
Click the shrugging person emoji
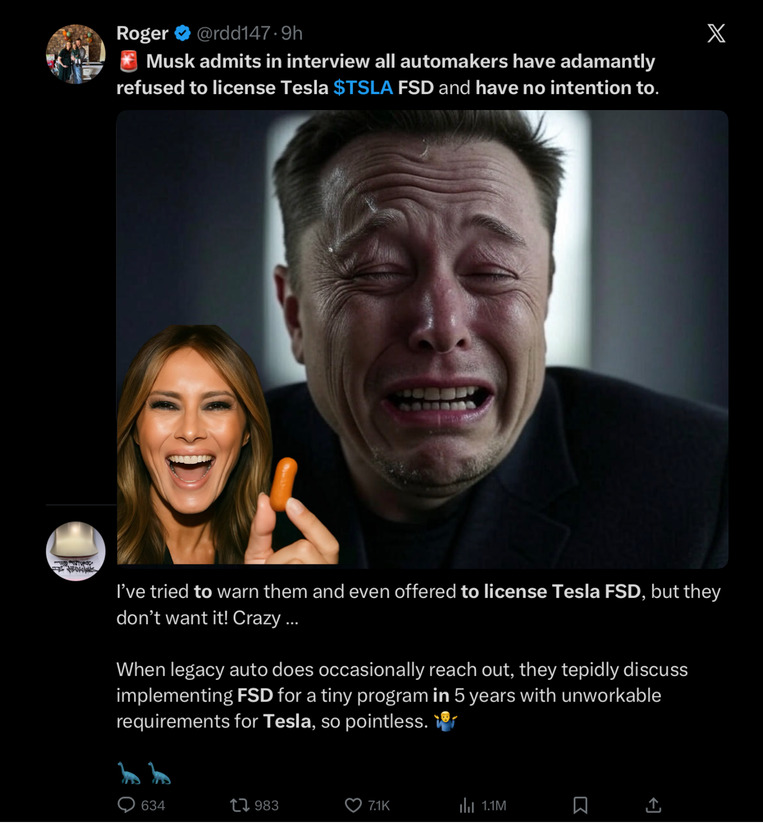(446, 721)
